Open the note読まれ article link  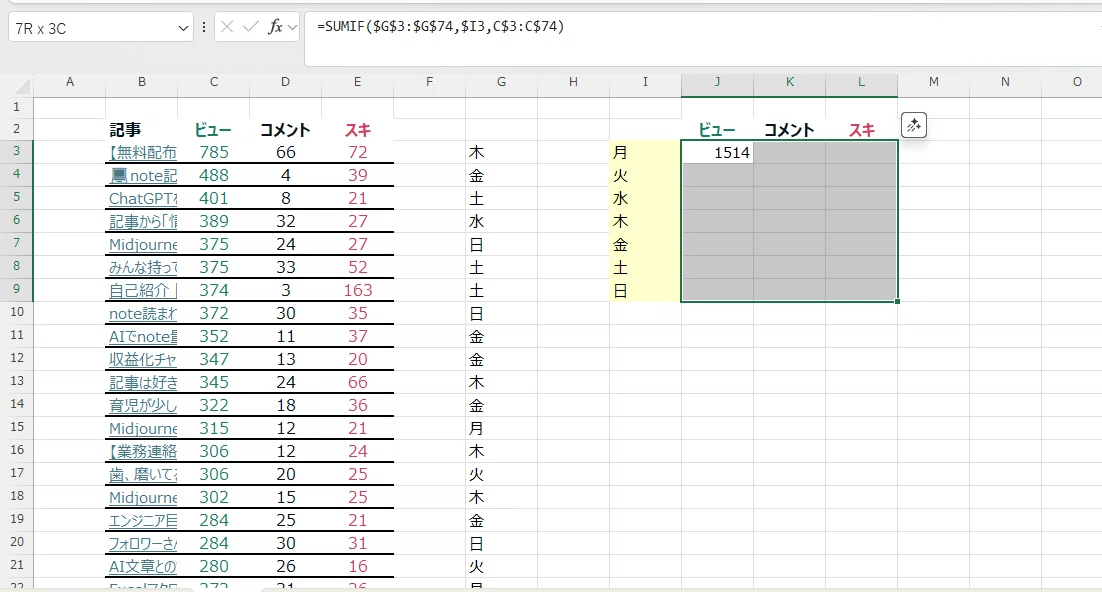coord(143,314)
